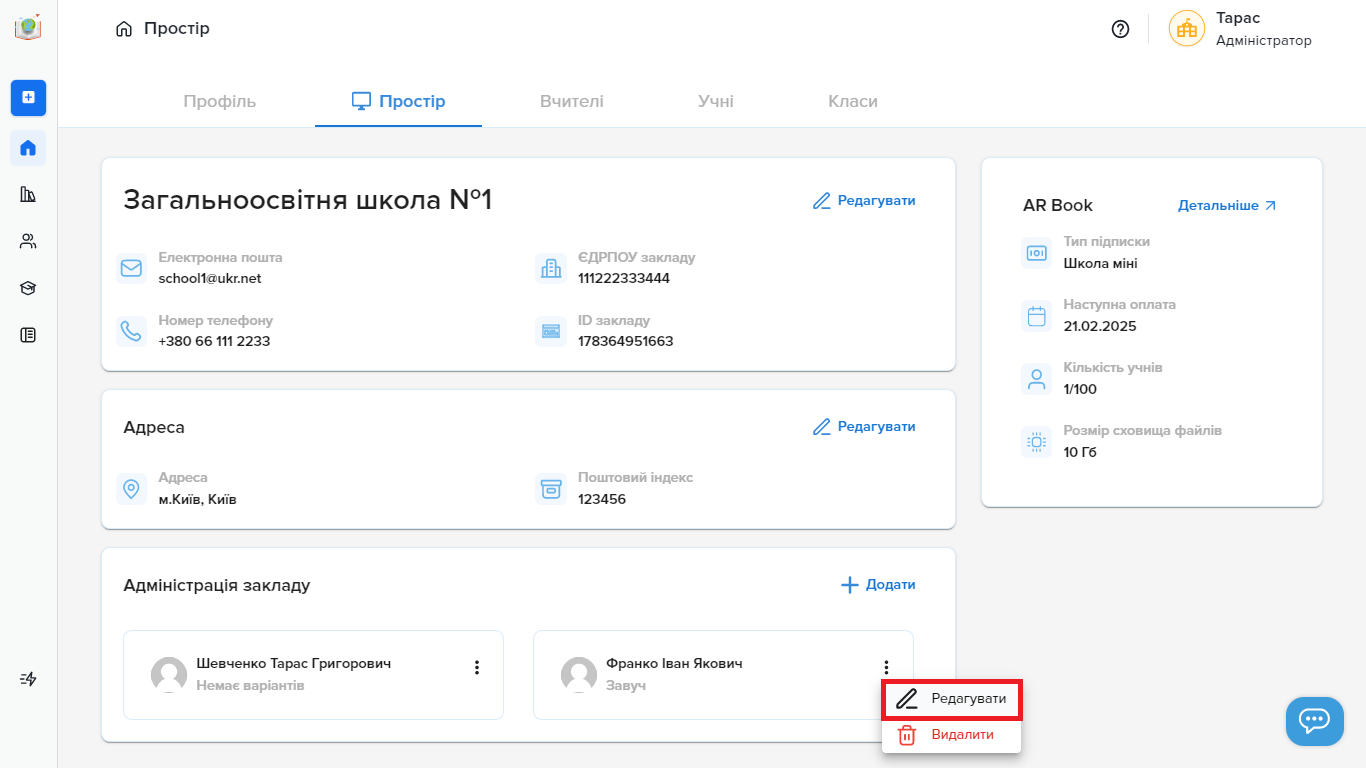
Task: Switch to the Класи tab
Action: click(852, 101)
